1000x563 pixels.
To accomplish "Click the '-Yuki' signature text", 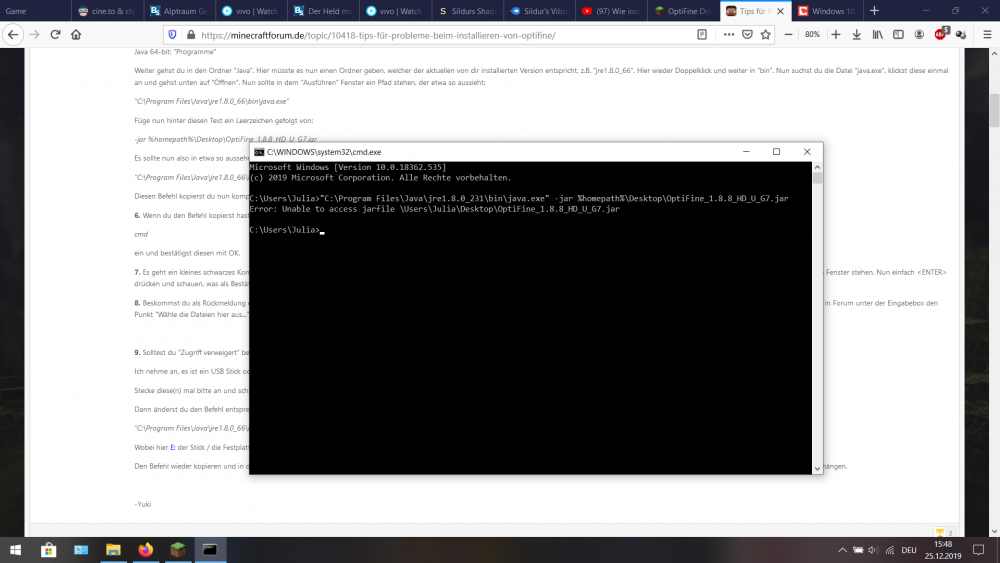I will coord(143,504).
